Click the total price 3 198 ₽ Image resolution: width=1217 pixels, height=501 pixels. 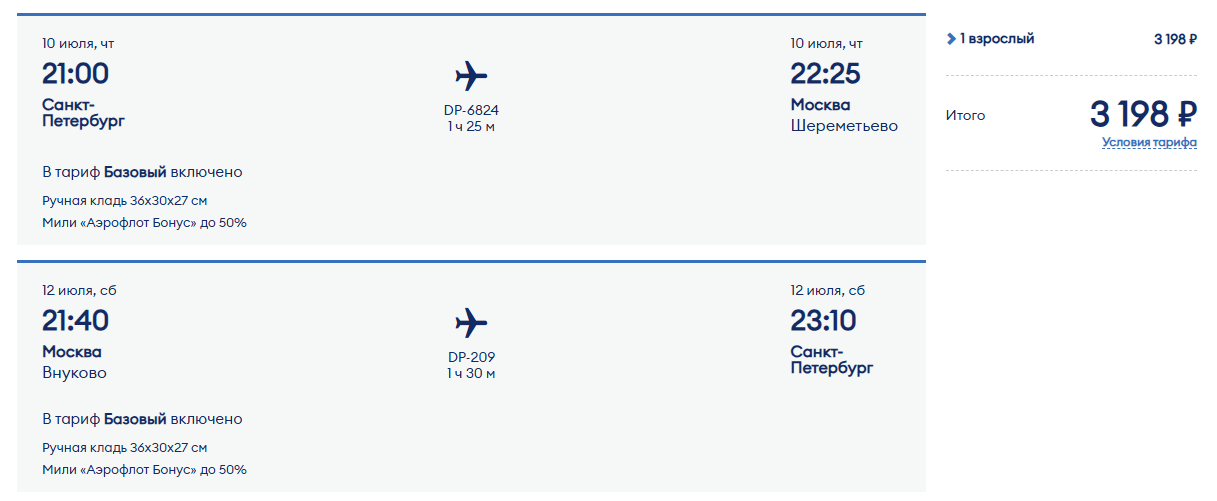[x=1143, y=114]
